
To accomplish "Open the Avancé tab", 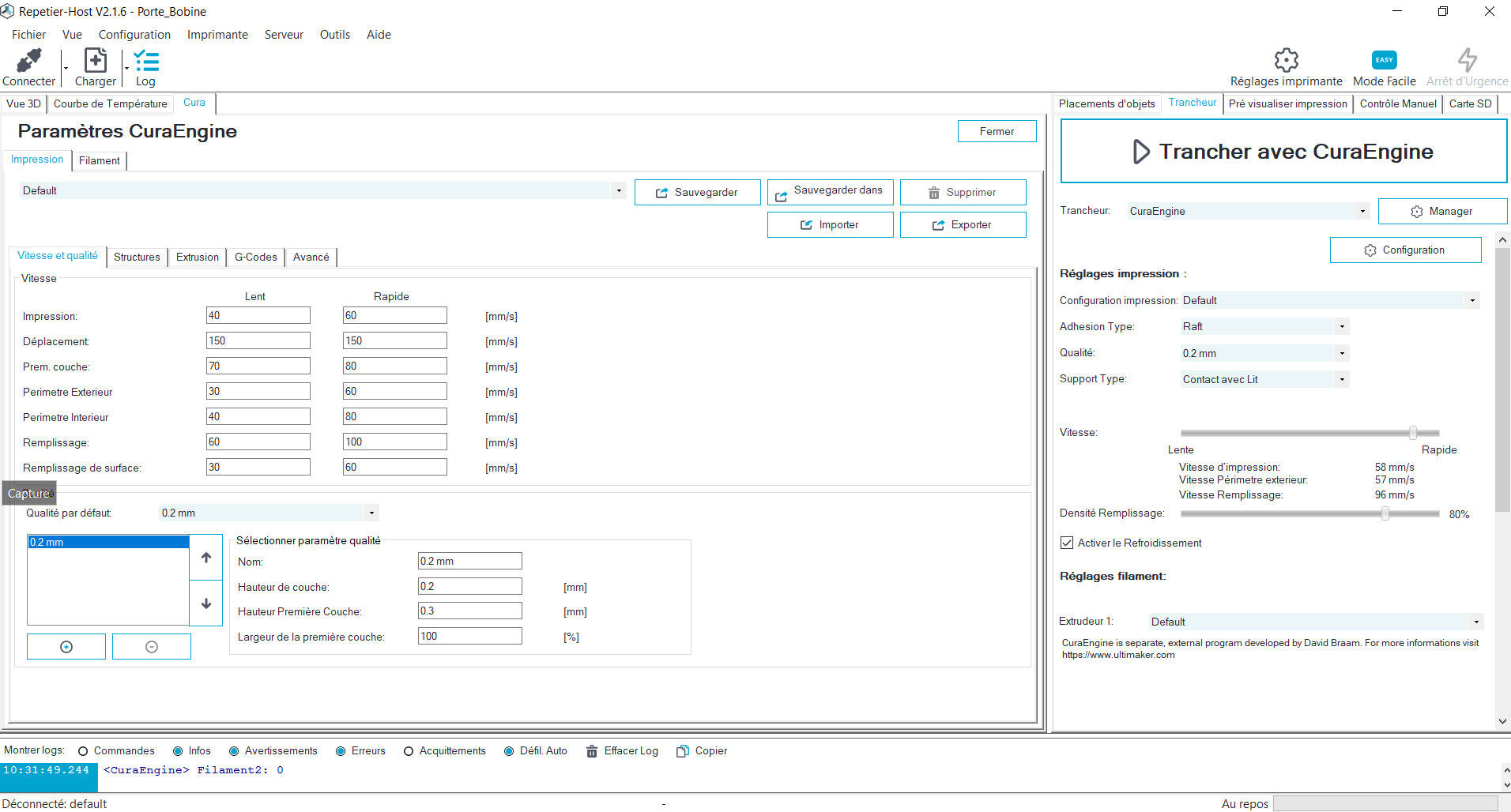I will pos(311,257).
